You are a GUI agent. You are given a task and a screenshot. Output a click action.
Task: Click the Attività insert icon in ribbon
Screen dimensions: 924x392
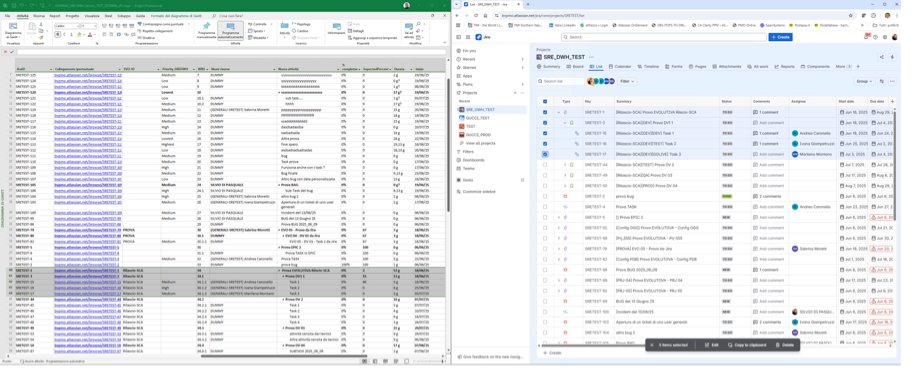285,29
